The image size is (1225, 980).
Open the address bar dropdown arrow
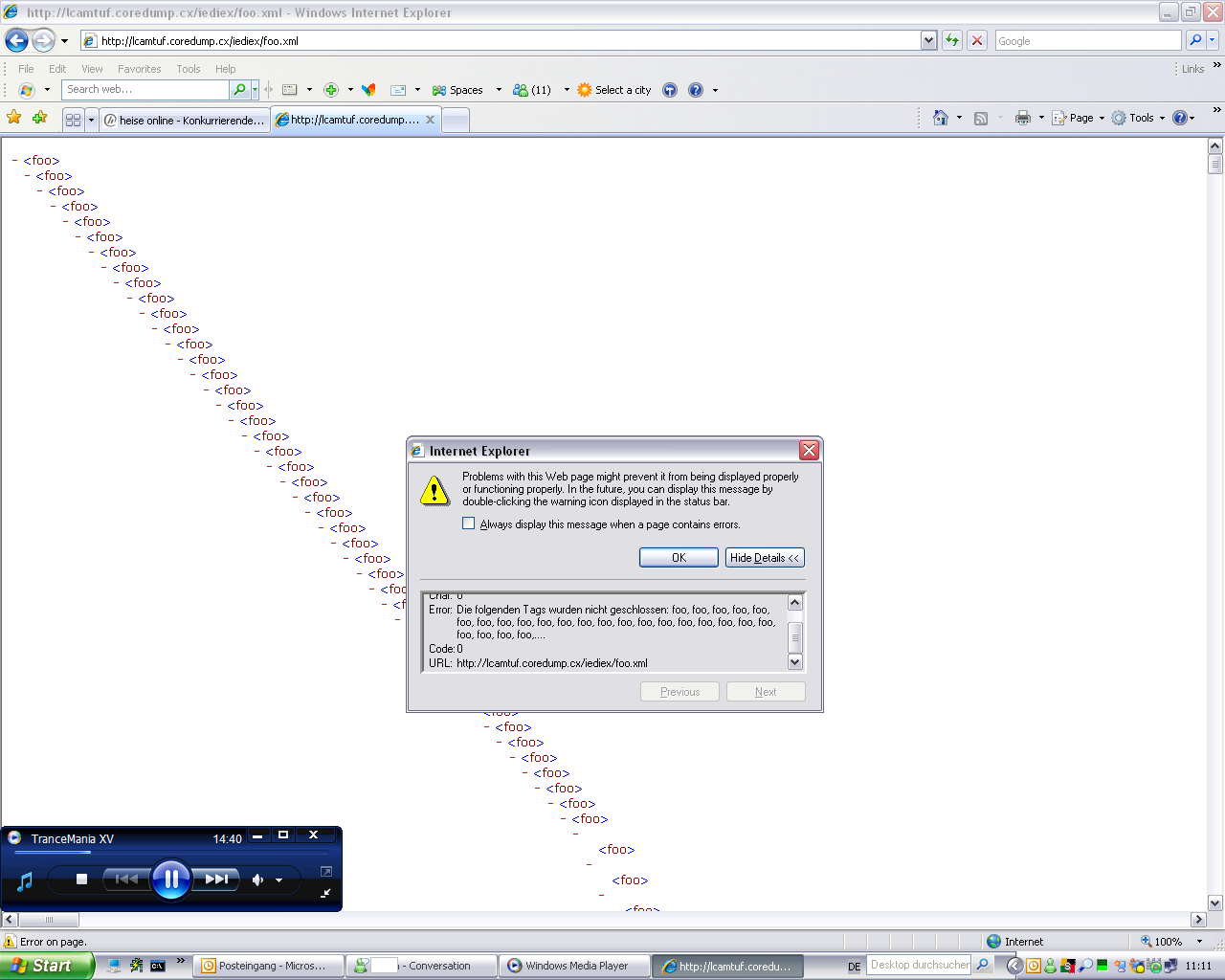tap(928, 40)
